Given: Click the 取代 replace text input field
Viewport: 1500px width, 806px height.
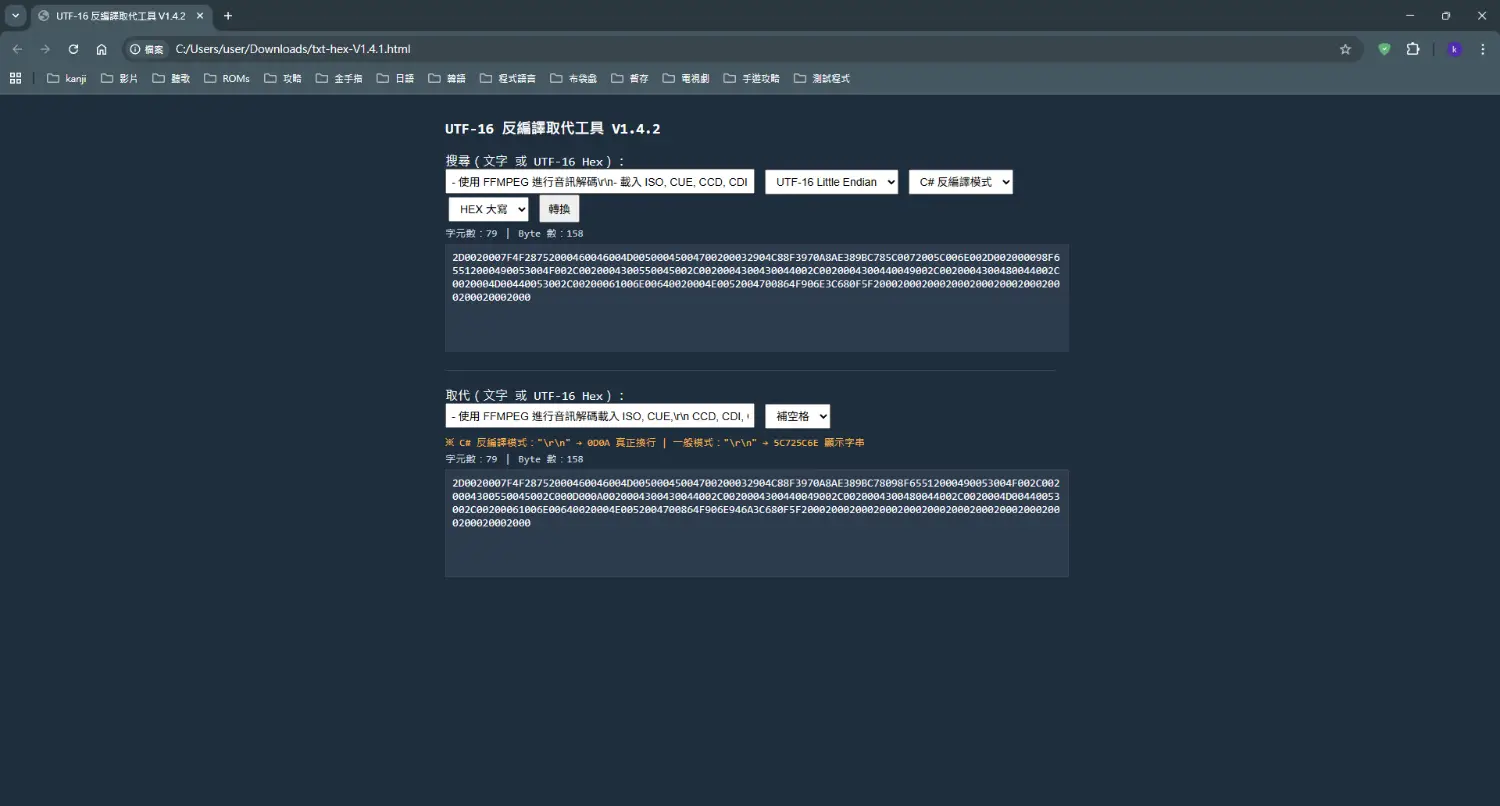Looking at the screenshot, I should point(600,416).
